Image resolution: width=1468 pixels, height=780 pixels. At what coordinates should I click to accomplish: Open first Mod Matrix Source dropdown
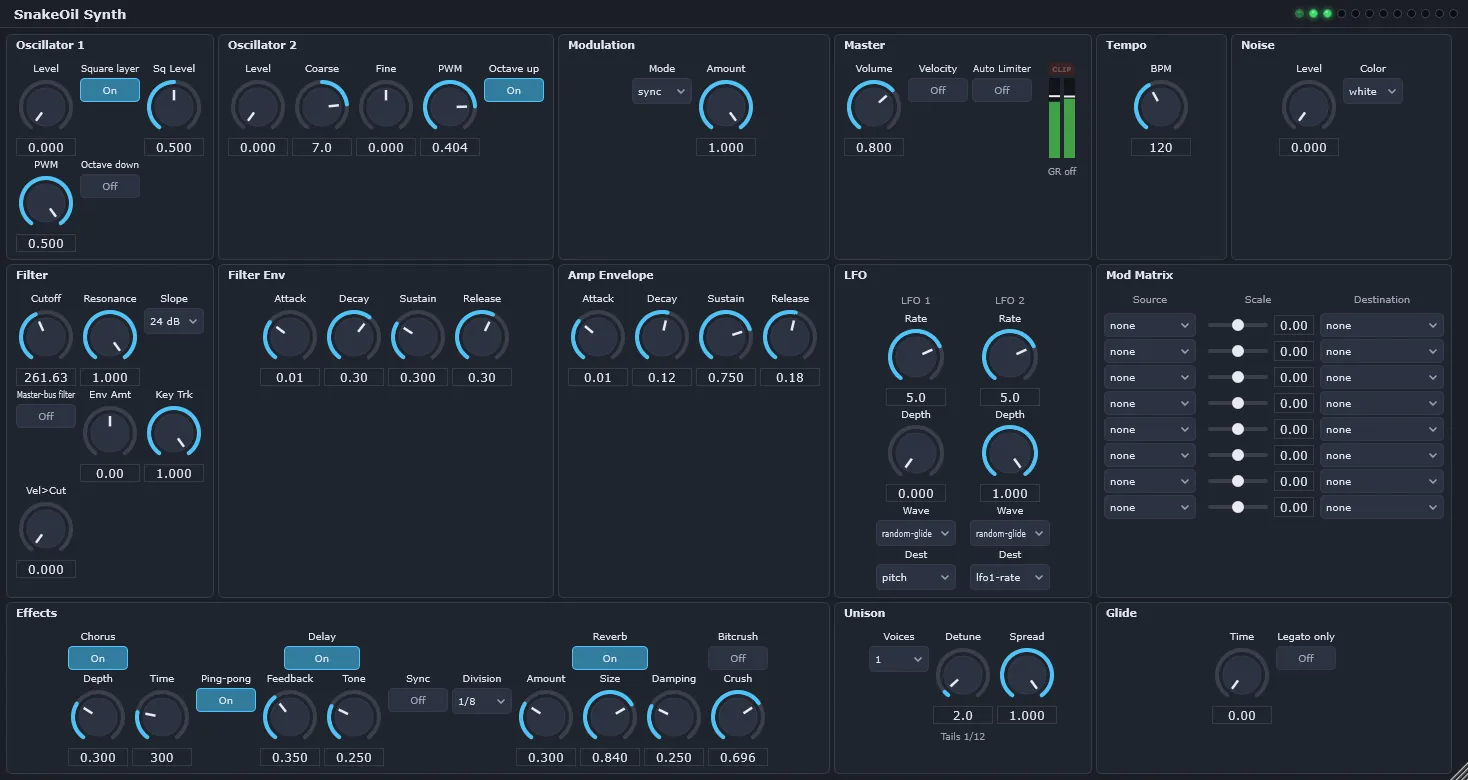(x=1150, y=325)
